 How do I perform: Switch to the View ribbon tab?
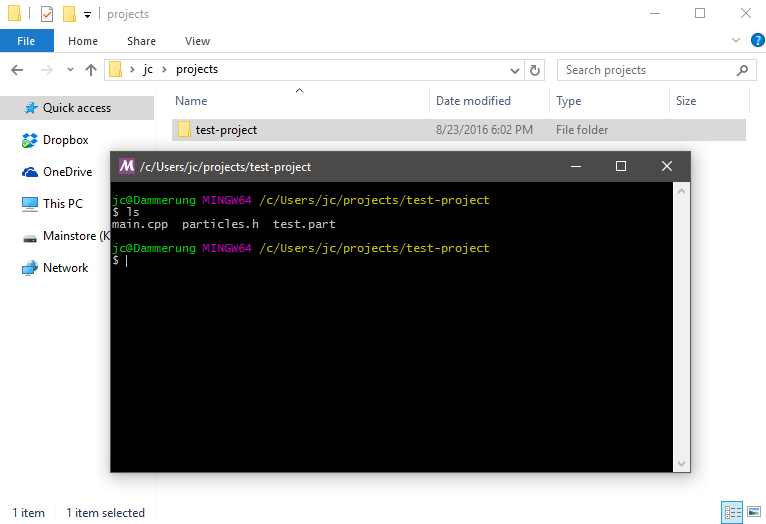[197, 41]
